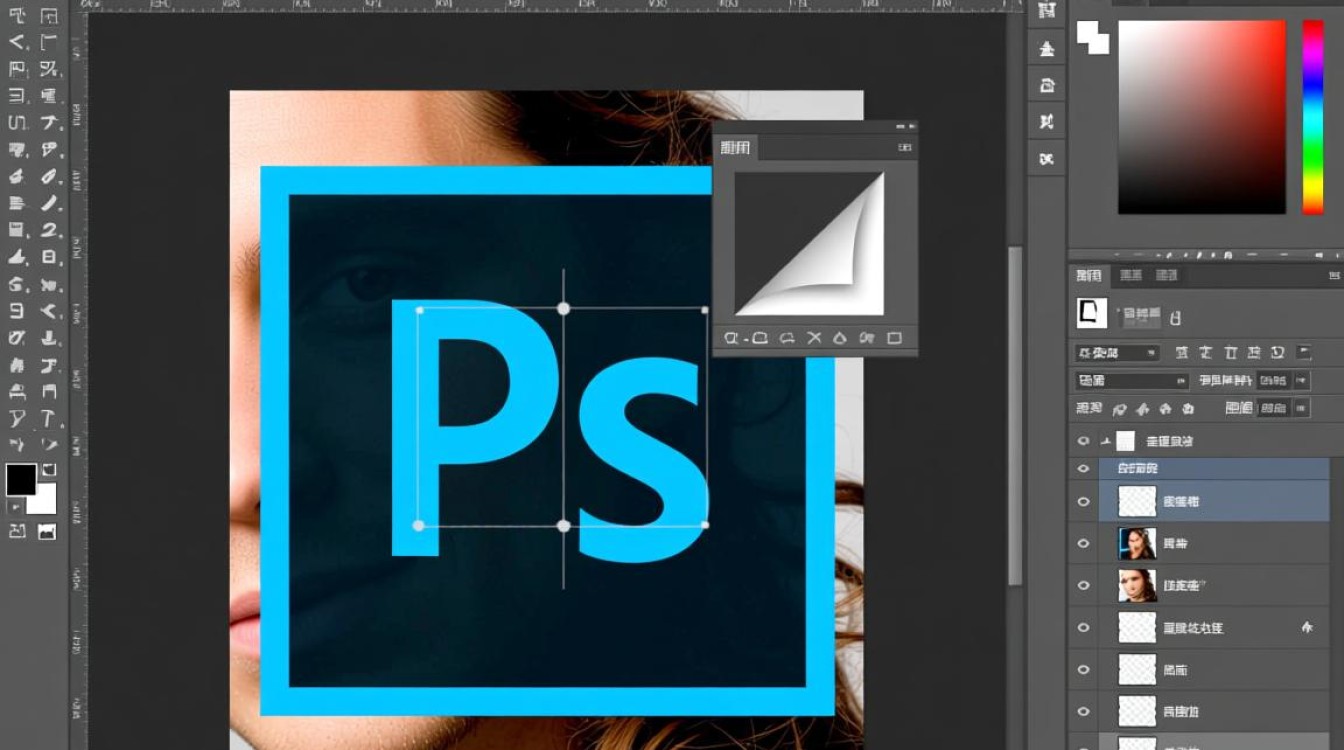The width and height of the screenshot is (1344, 750).
Task: Click the top-center transform handle above Ps
Action: [x=563, y=309]
